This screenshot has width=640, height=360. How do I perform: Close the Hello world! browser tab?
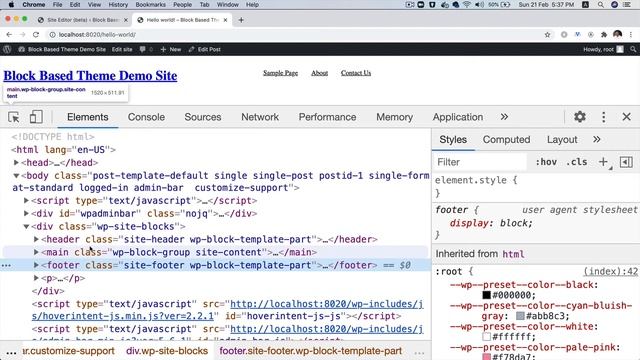pyautogui.click(x=225, y=20)
